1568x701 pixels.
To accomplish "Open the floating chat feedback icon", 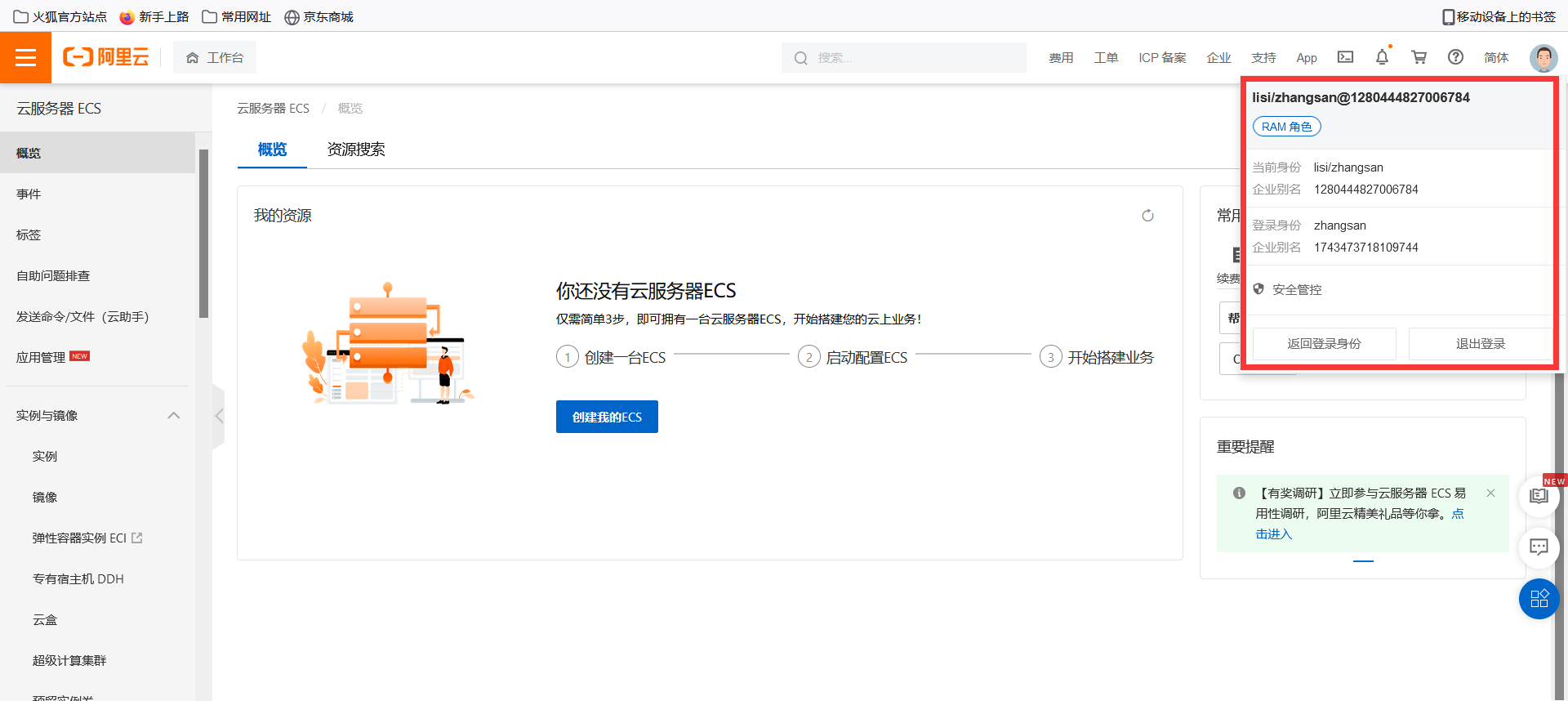I will (x=1539, y=547).
